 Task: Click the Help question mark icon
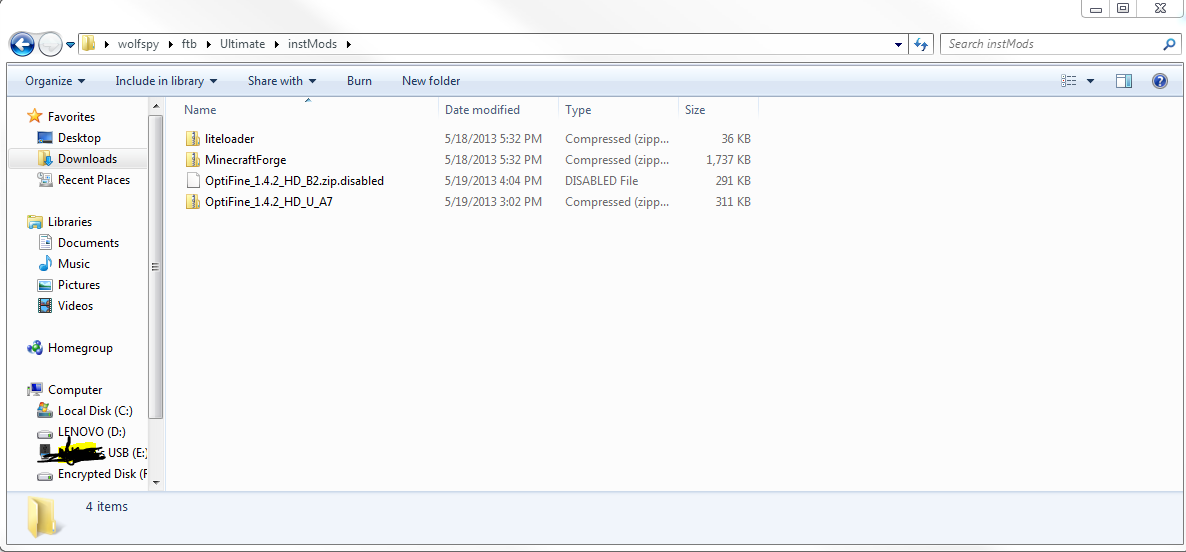click(x=1159, y=81)
